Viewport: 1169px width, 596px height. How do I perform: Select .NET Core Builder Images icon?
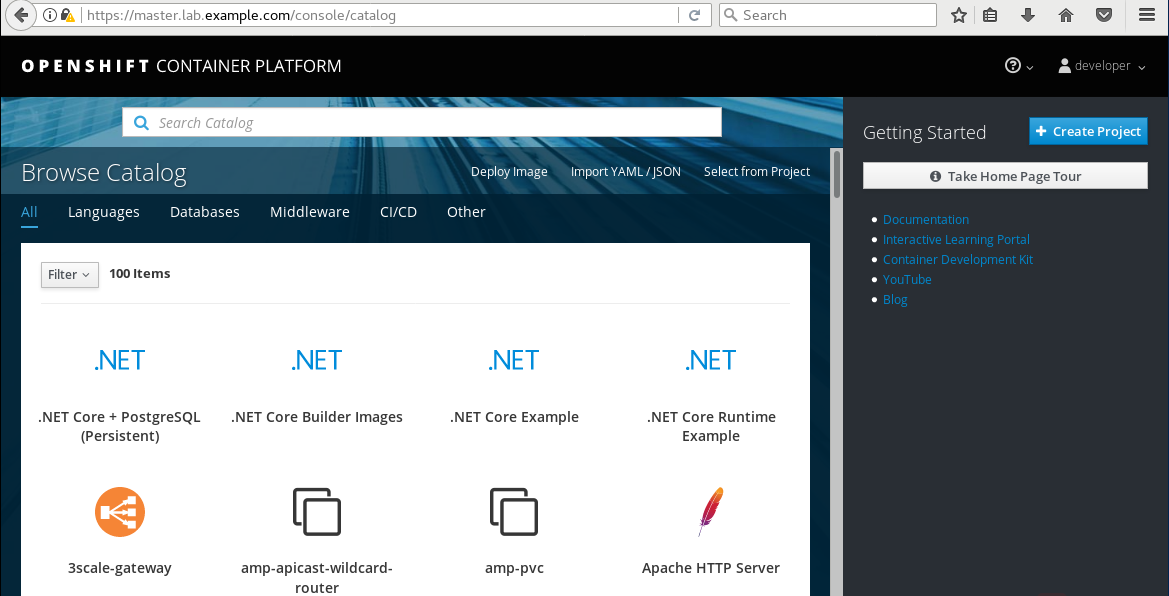click(317, 360)
